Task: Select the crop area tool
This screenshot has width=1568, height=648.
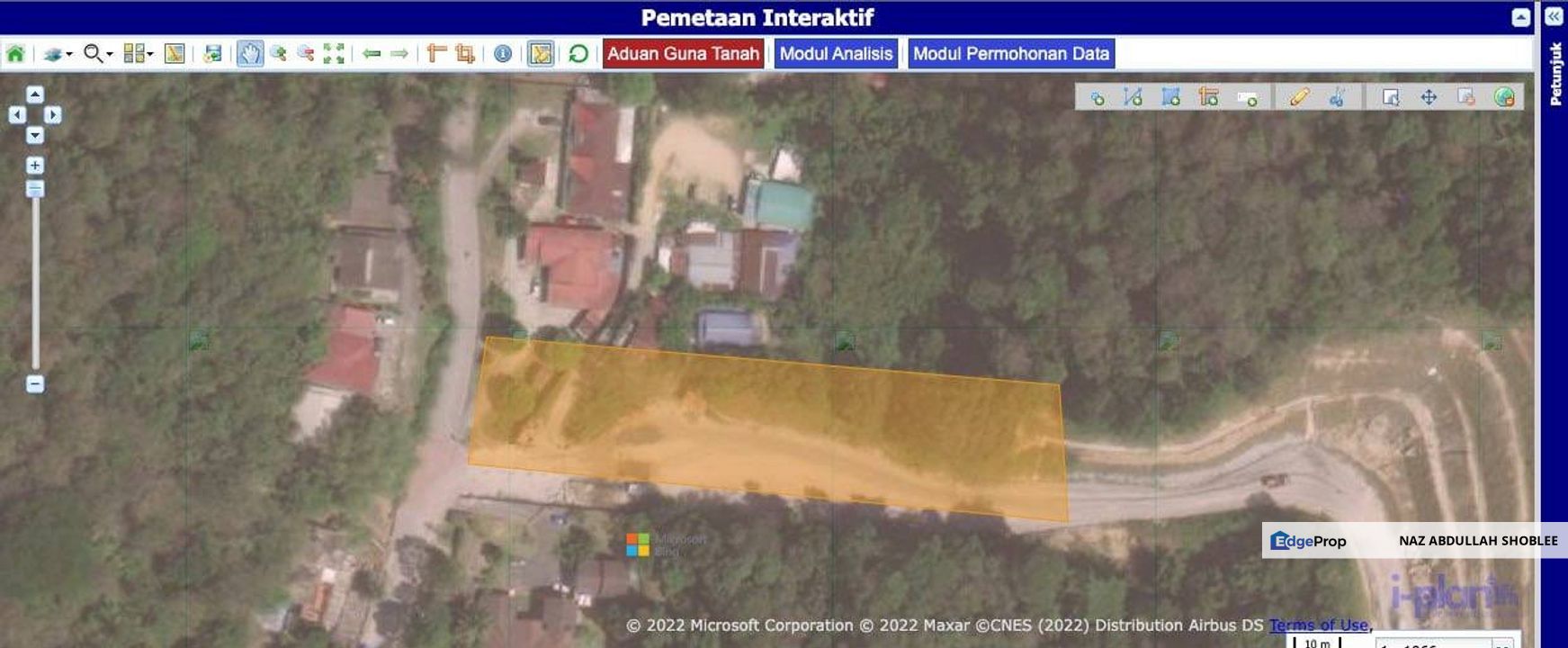Action: tap(465, 54)
